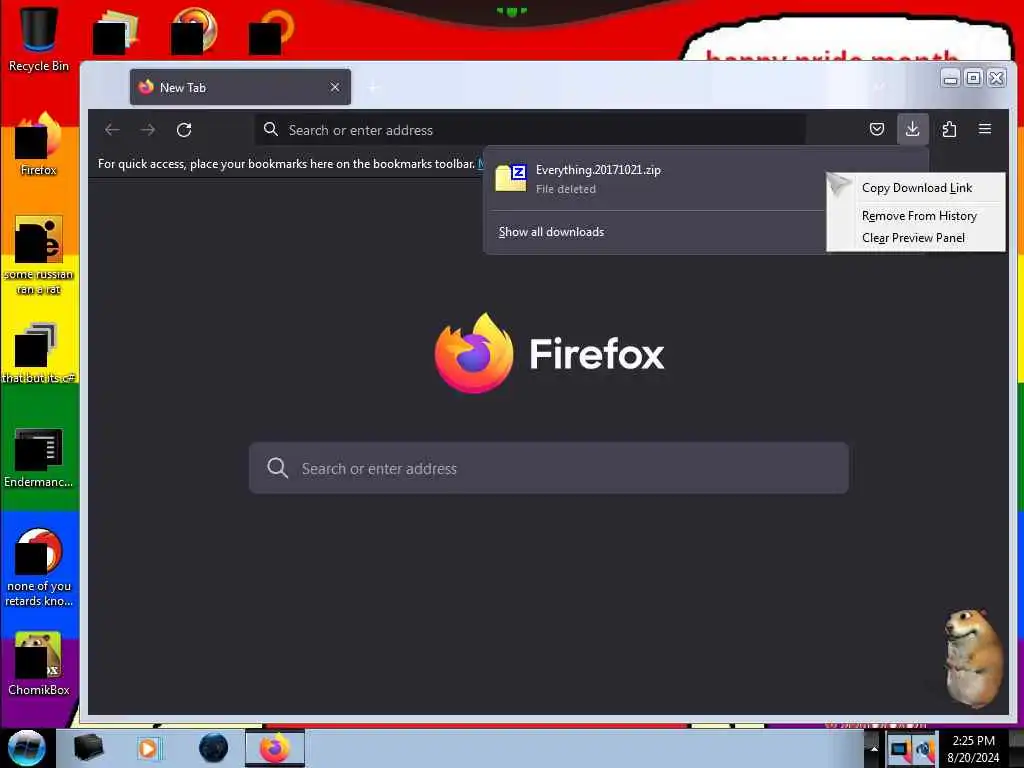
Task: Switch to the New Tab tab
Action: pyautogui.click(x=240, y=87)
